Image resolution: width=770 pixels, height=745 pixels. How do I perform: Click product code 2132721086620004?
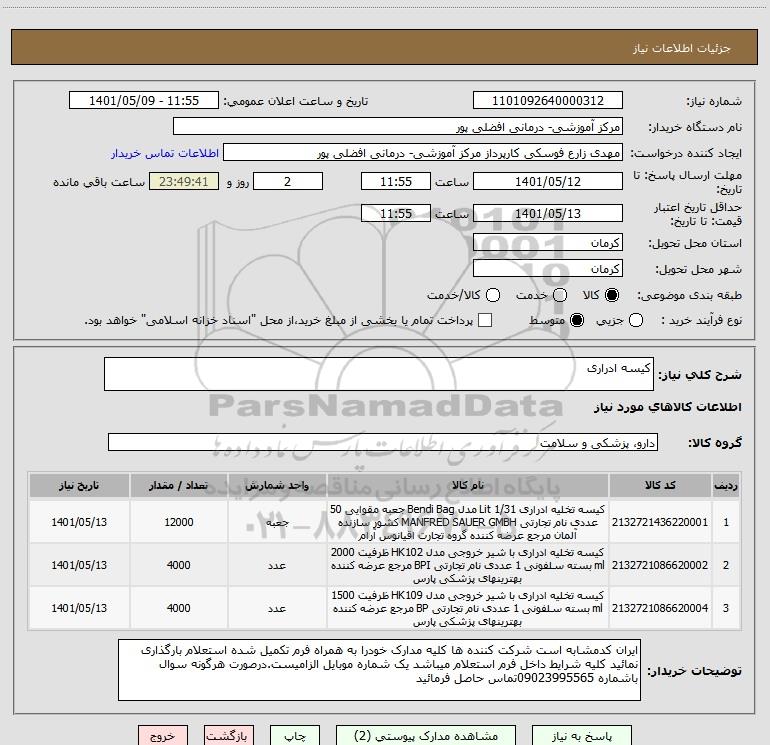coord(660,607)
